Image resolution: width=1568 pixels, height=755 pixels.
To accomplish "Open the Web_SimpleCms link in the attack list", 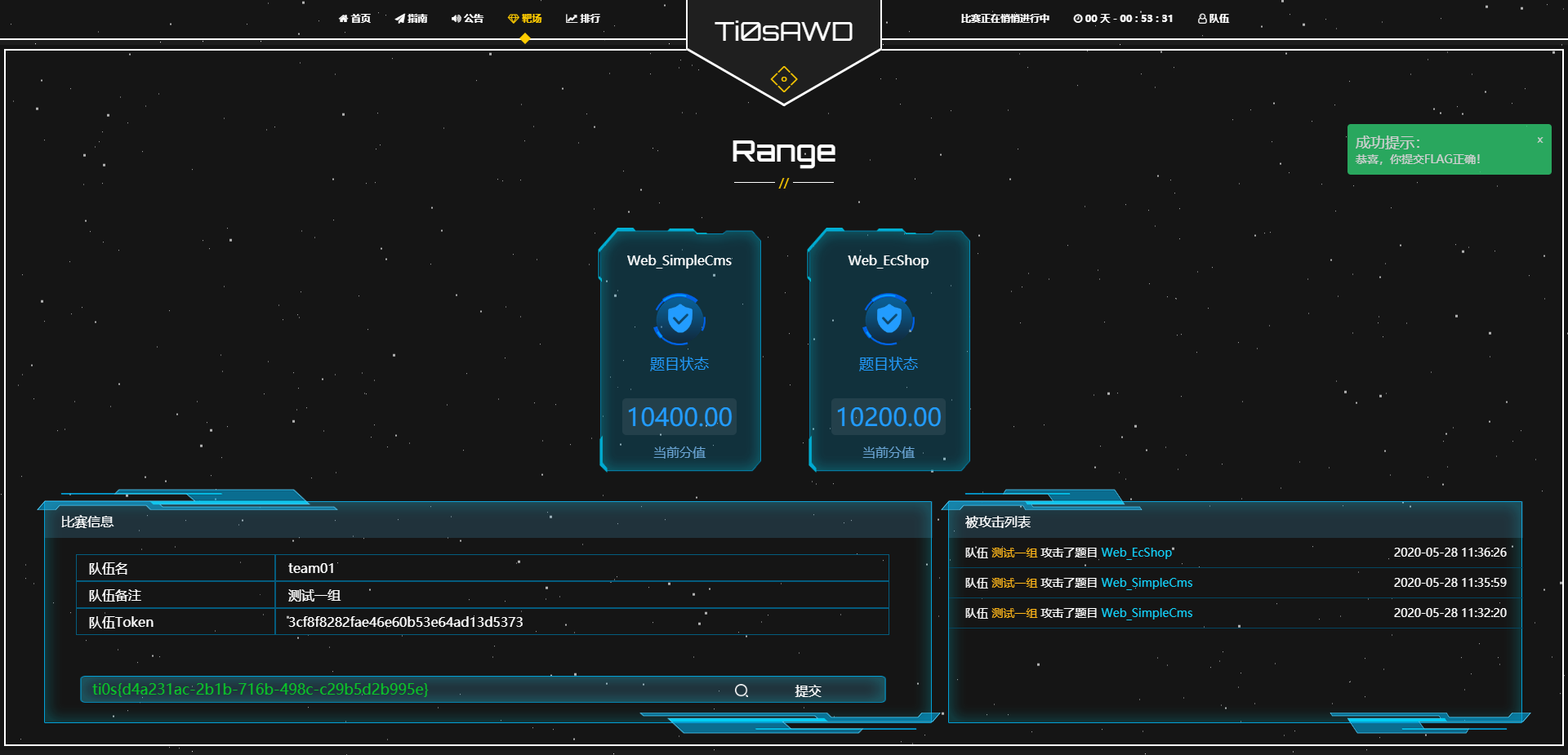I will coord(1147,583).
